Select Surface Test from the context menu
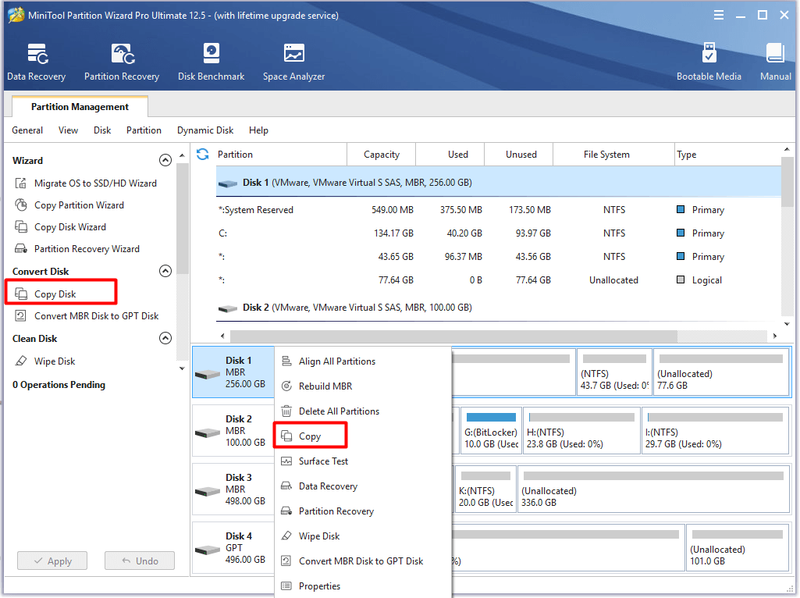The width and height of the screenshot is (800, 598). pyautogui.click(x=323, y=461)
